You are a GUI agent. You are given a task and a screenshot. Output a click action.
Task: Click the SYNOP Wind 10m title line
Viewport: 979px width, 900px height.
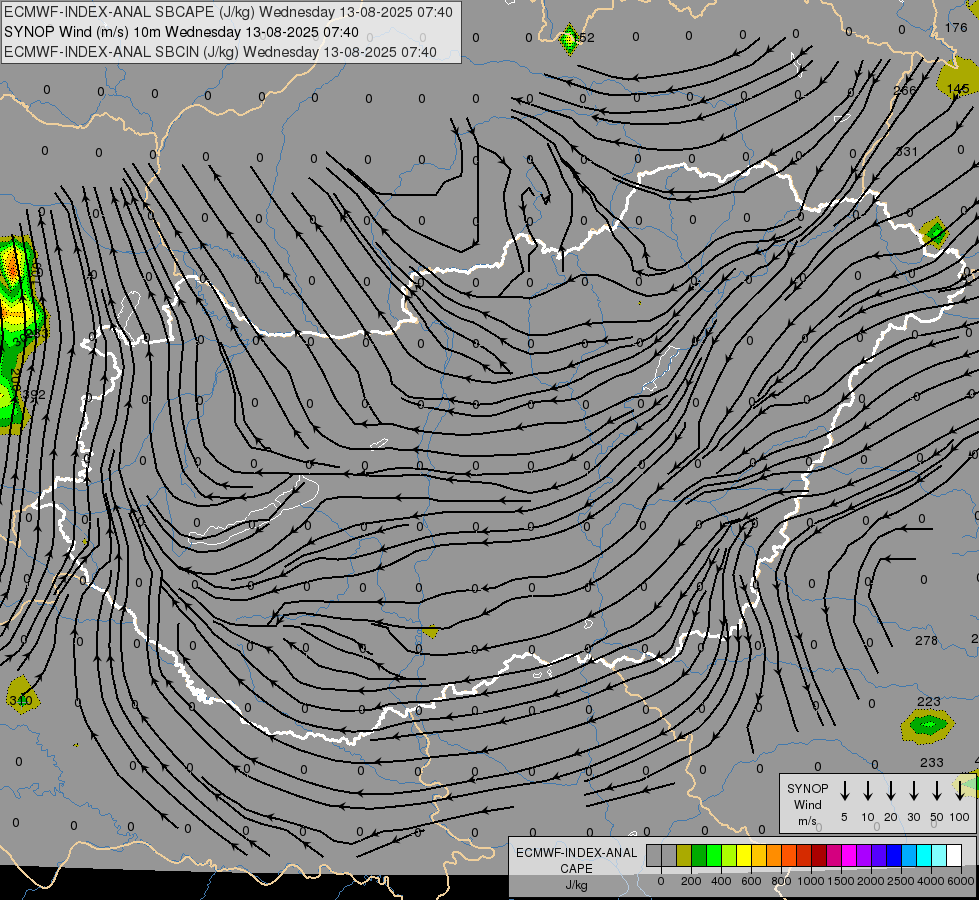[181, 32]
